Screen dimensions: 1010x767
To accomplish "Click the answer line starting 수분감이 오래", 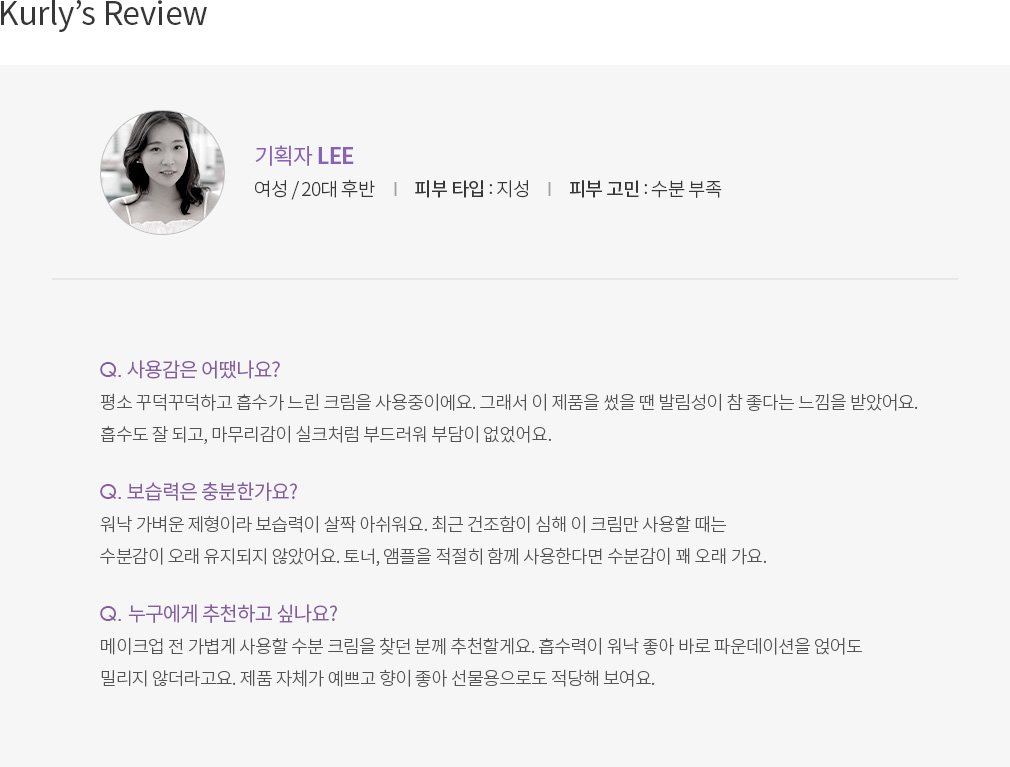I will pos(433,556).
